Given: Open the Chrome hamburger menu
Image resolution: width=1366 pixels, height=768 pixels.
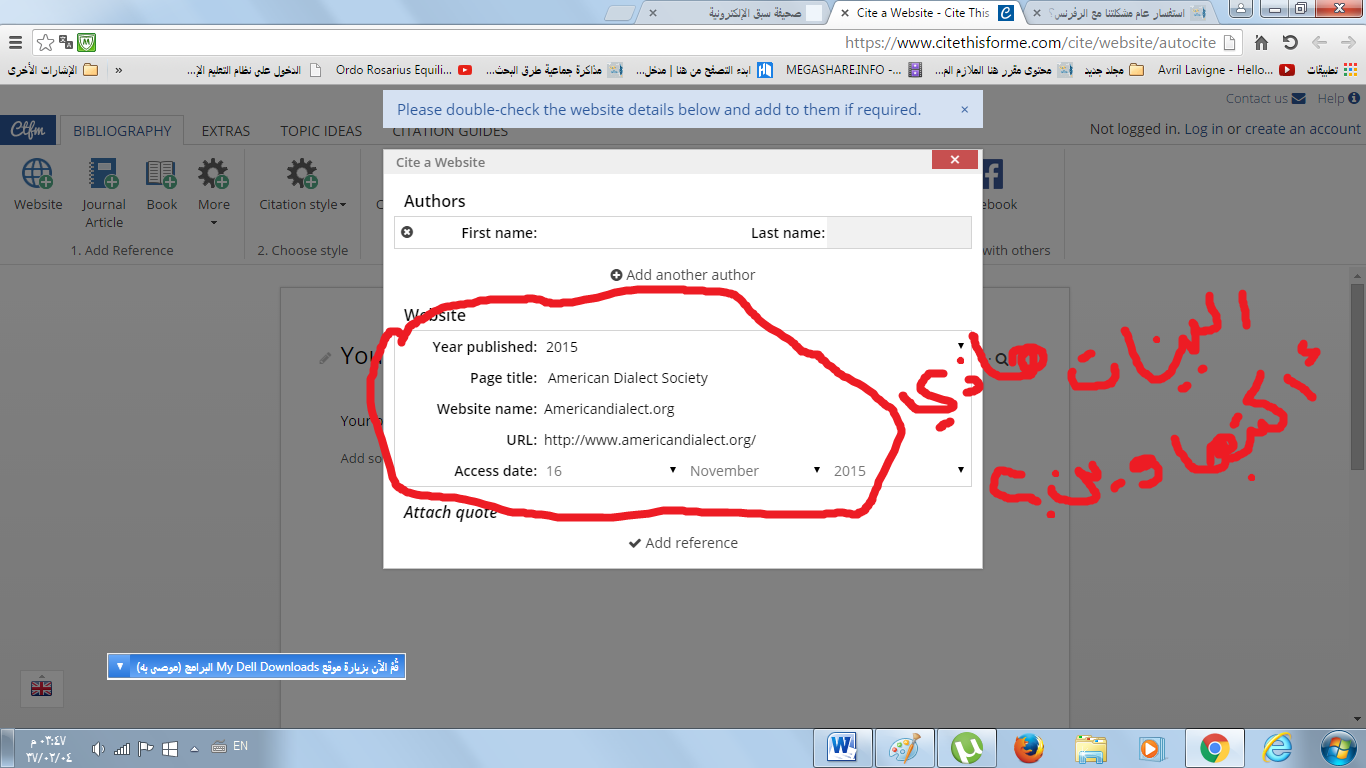Looking at the screenshot, I should pos(15,42).
